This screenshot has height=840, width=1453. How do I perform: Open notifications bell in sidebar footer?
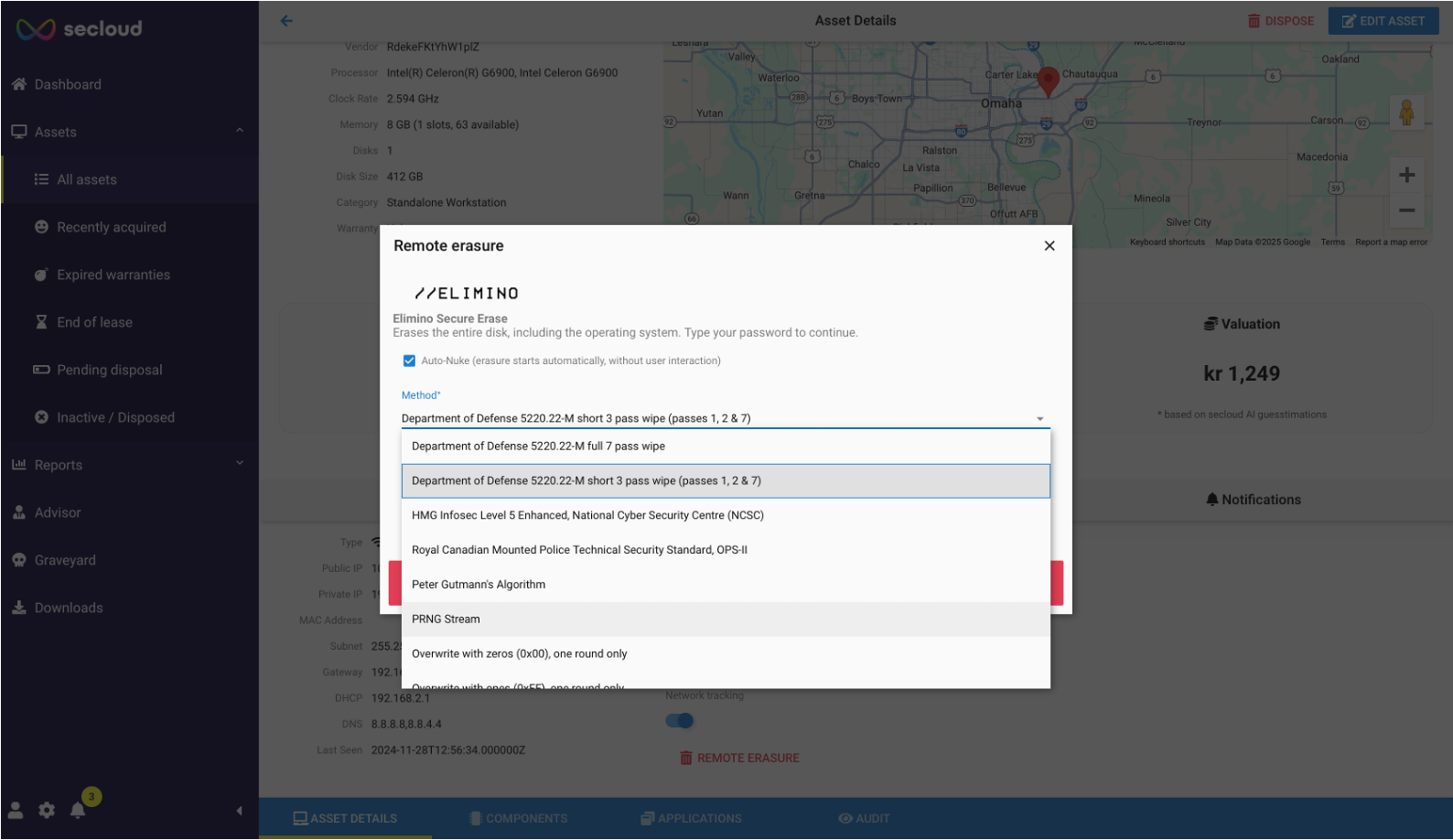(x=78, y=810)
